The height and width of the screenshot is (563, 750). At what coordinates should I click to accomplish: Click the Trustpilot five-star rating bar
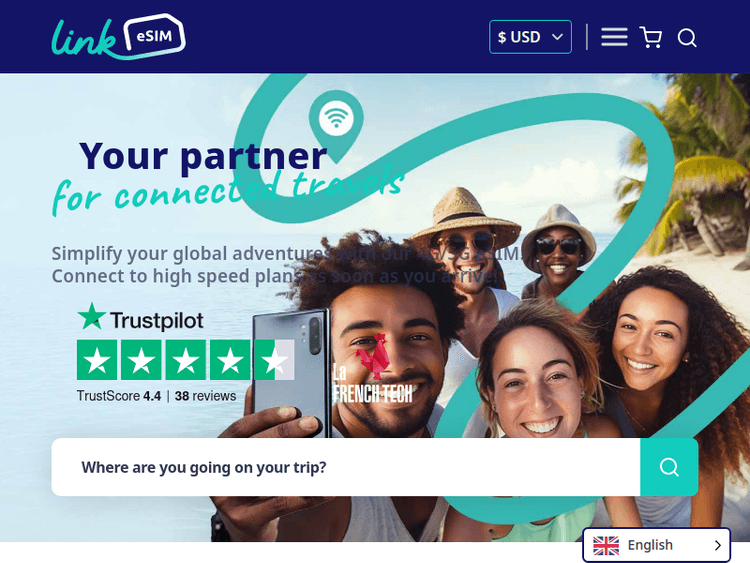(186, 360)
